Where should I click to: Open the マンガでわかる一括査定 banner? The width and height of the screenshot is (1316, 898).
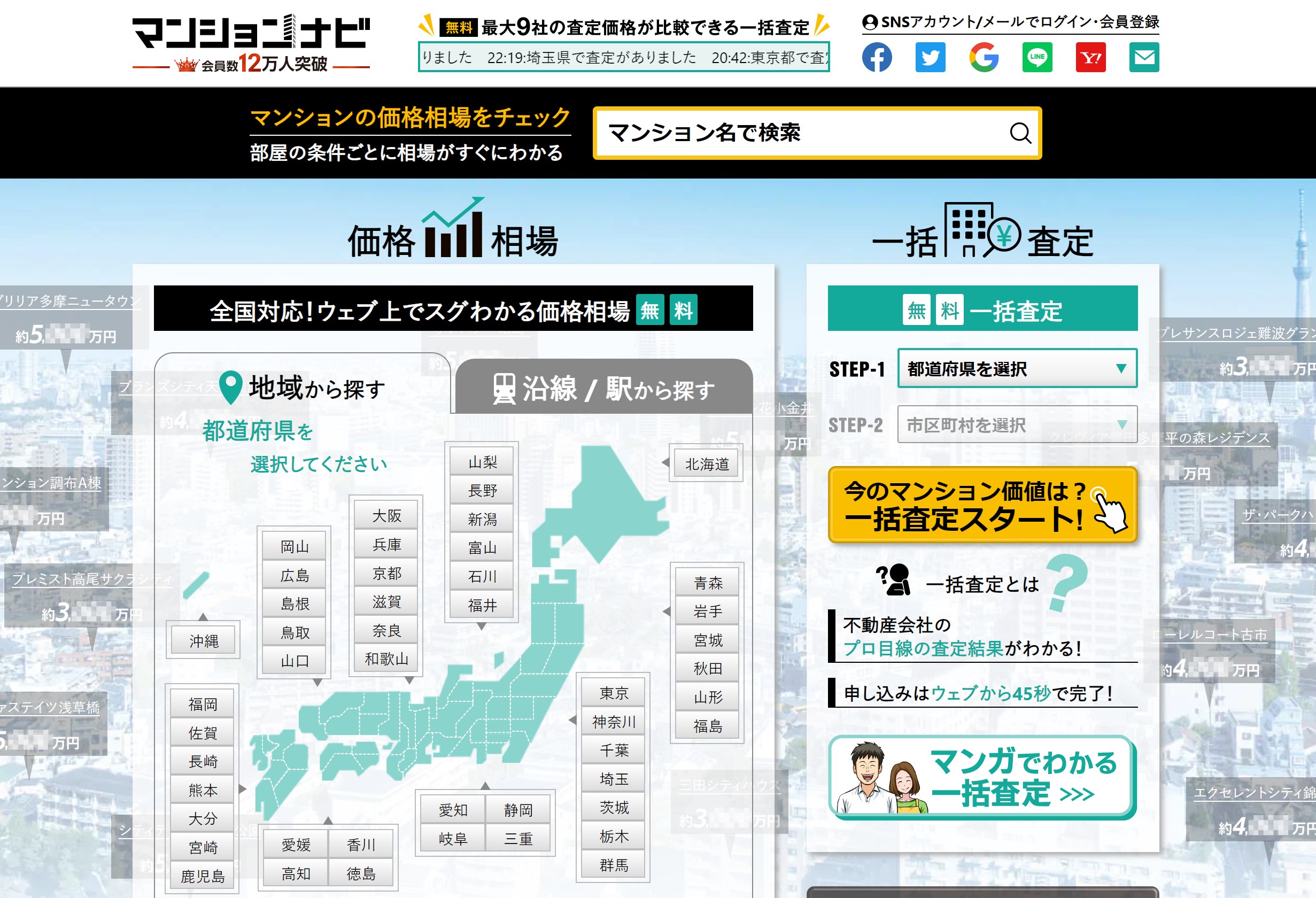(x=982, y=777)
